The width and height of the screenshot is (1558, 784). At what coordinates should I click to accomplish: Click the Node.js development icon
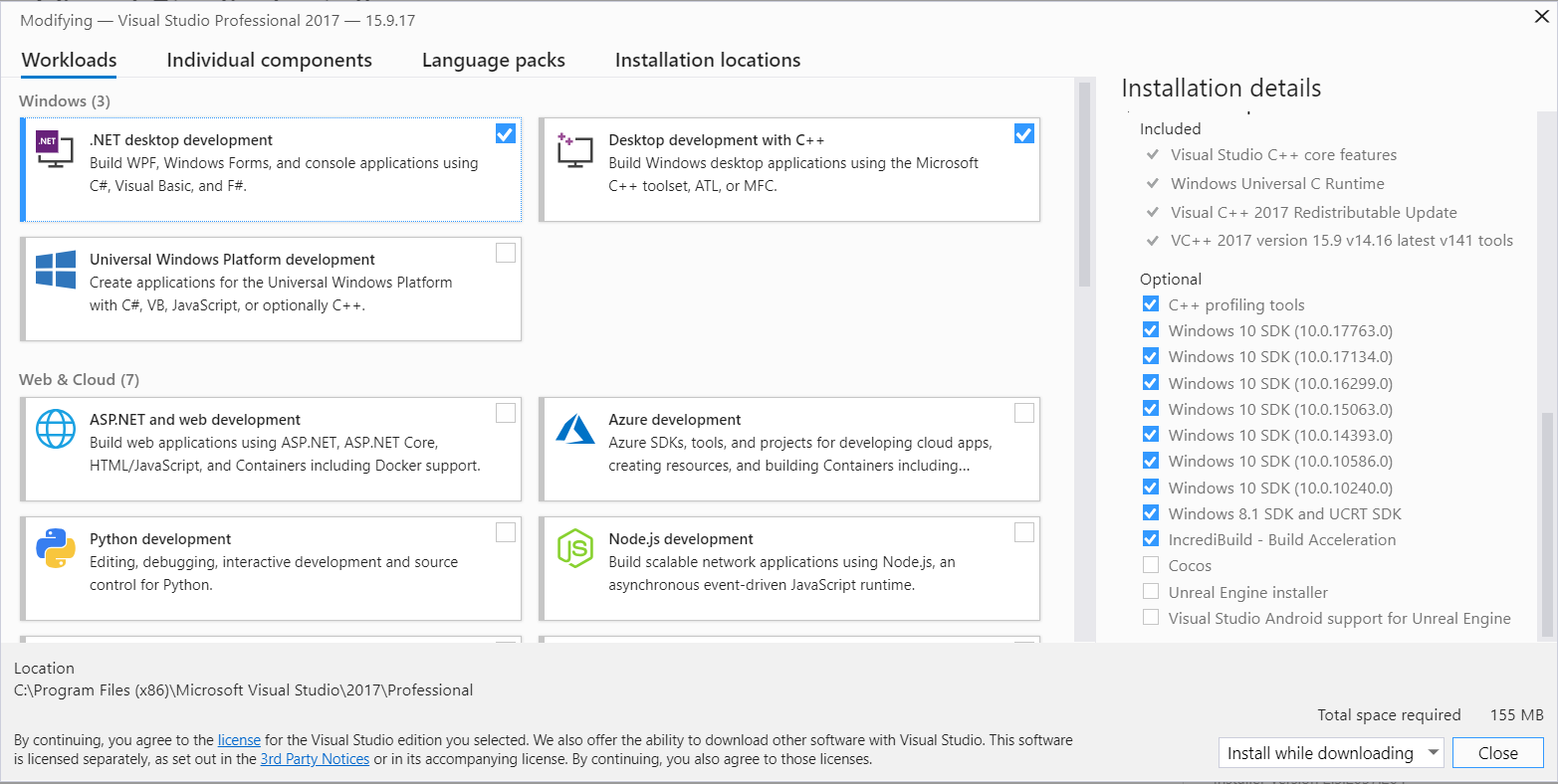pyautogui.click(x=574, y=548)
